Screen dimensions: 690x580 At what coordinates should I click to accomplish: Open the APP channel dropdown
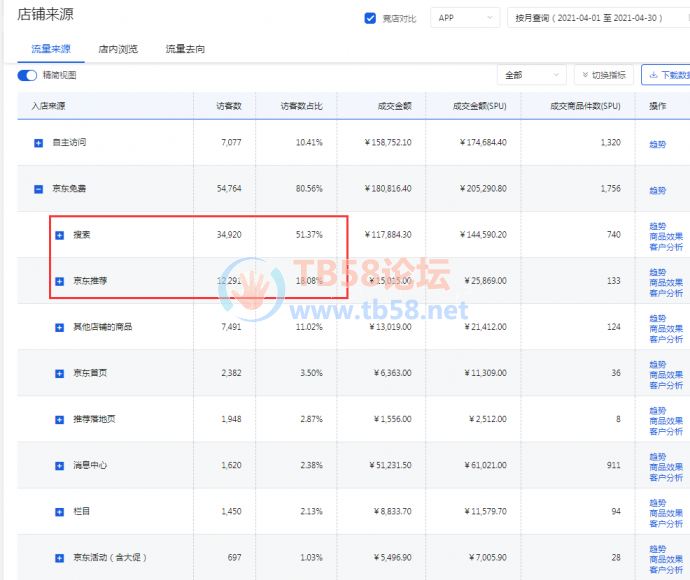point(465,18)
